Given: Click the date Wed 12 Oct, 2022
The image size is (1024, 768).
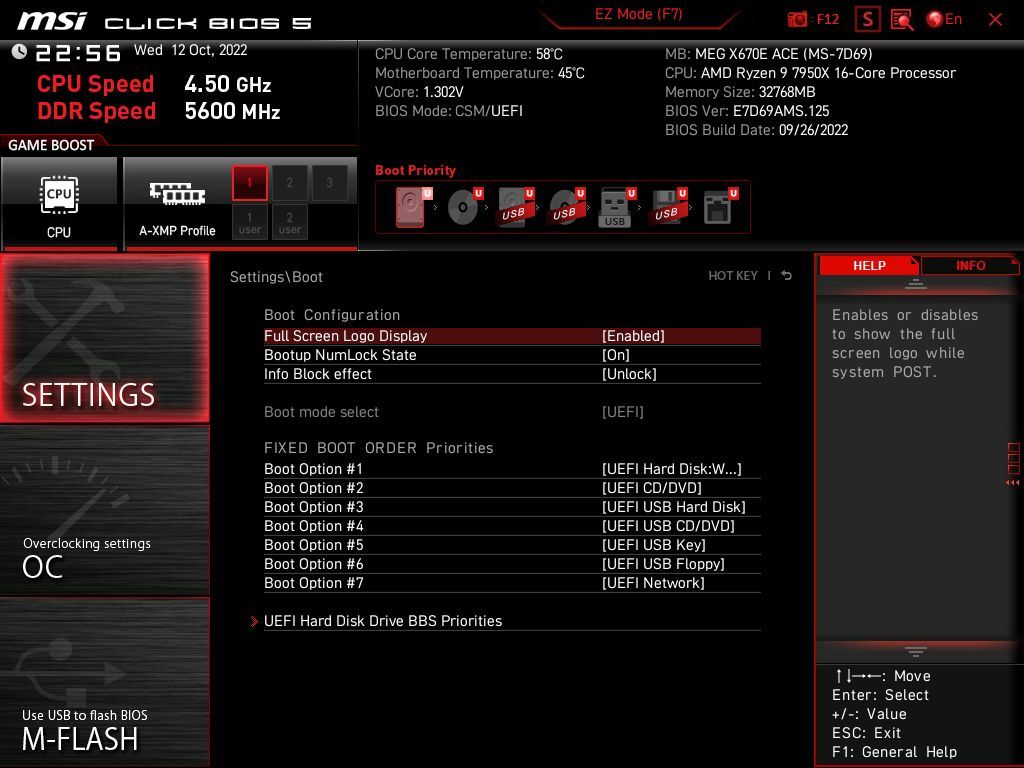Looking at the screenshot, I should [191, 50].
